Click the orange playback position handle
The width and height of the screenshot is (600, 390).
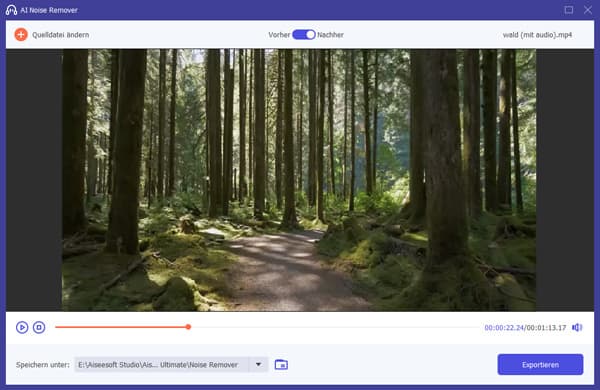coord(188,327)
